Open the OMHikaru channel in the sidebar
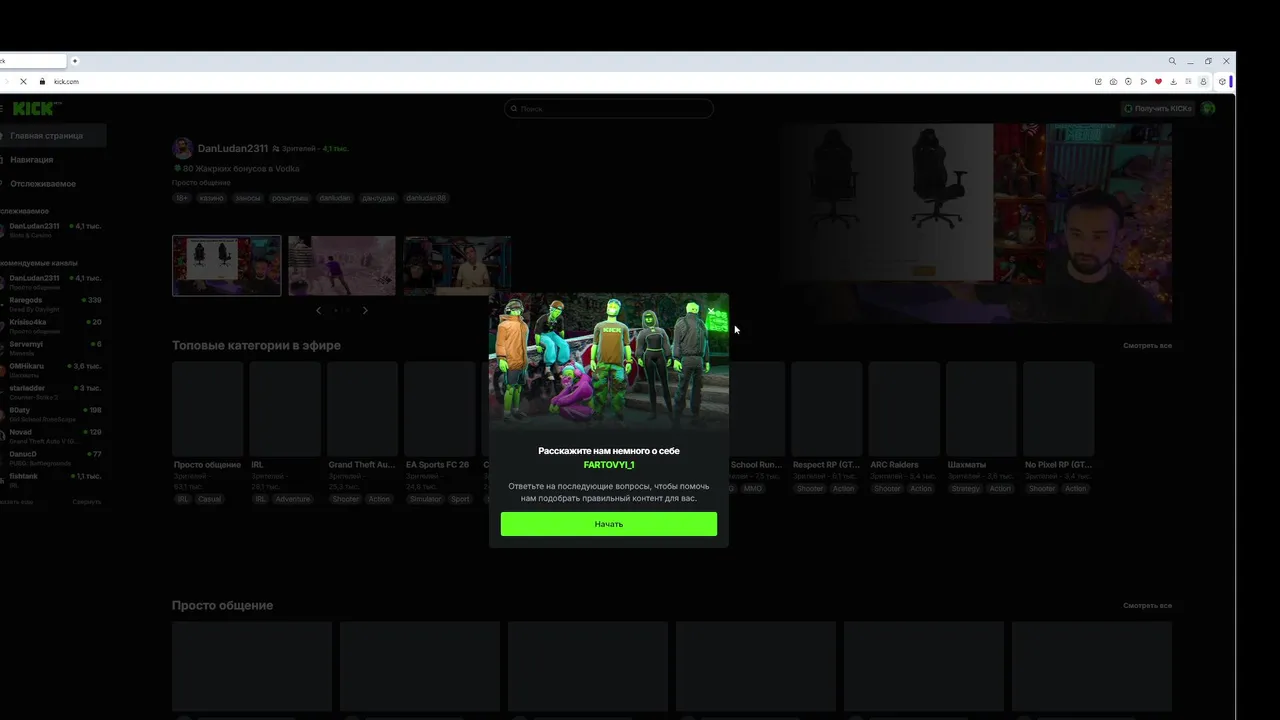The height and width of the screenshot is (720, 1280). (52, 370)
